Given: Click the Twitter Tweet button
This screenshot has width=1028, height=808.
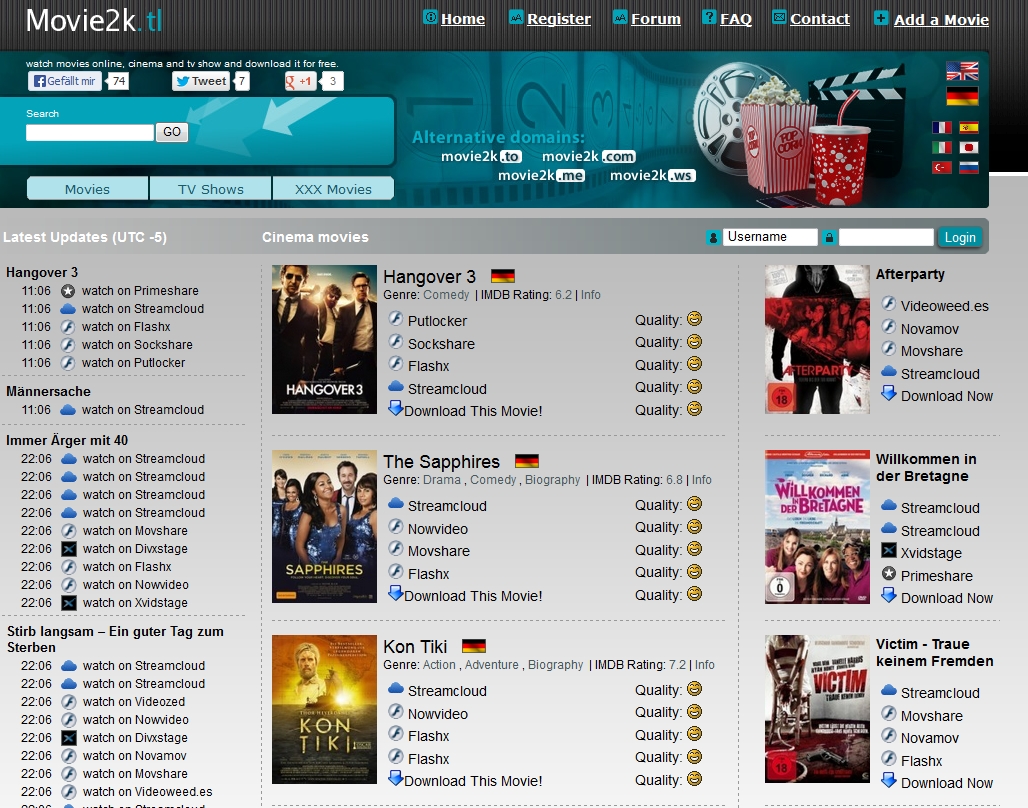Looking at the screenshot, I should pyautogui.click(x=201, y=81).
